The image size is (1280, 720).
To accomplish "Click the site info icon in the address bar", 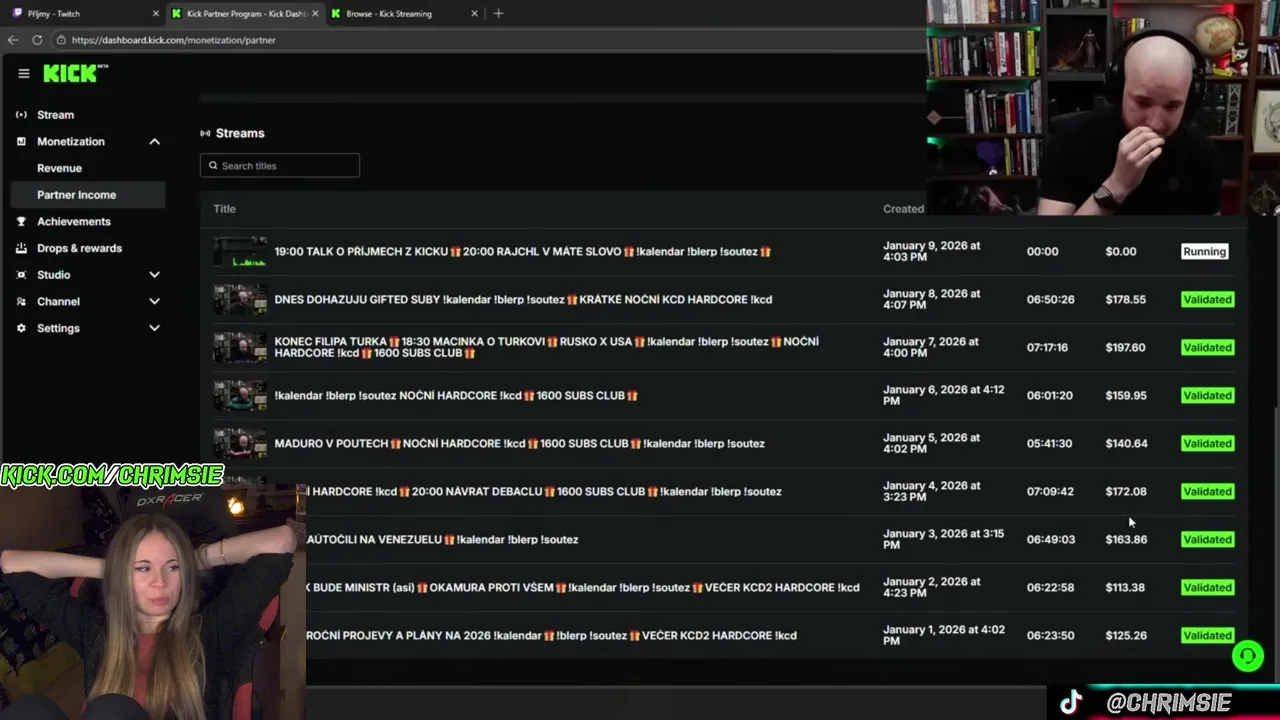I will [x=60, y=40].
